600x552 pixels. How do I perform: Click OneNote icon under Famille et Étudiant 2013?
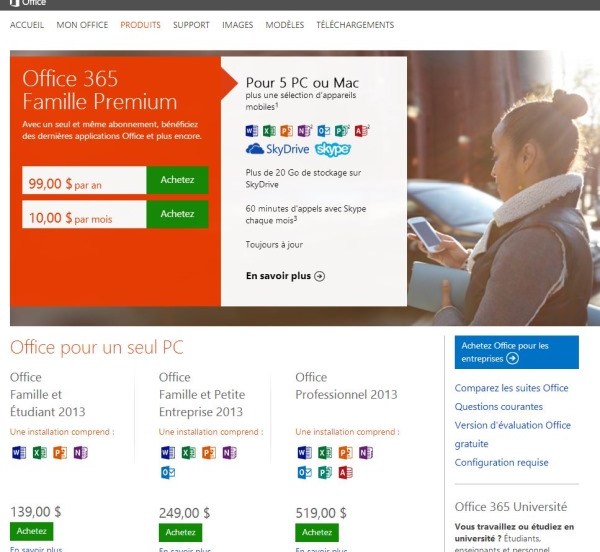(x=81, y=453)
